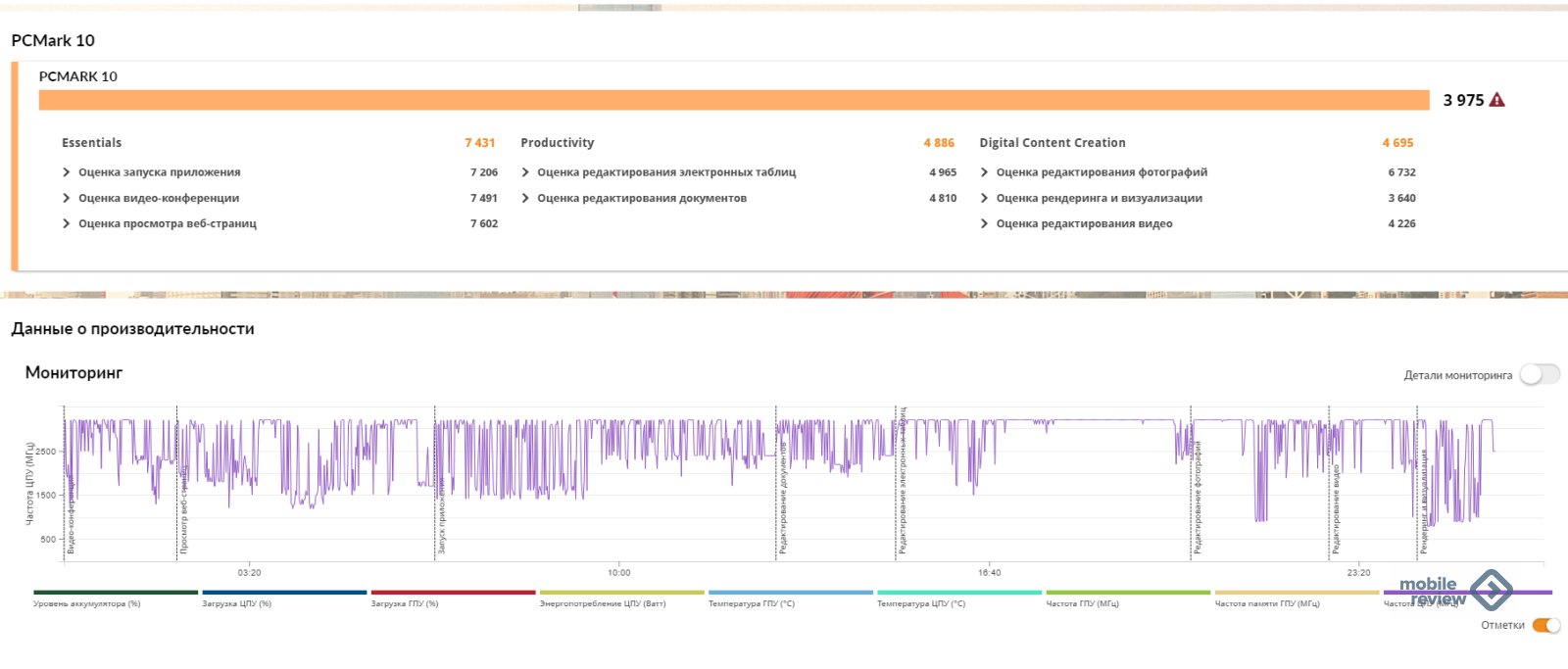Viewport: 1568px width, 669px height.
Task: Click the Редактирование фотографий chart marker
Action: [1198, 498]
